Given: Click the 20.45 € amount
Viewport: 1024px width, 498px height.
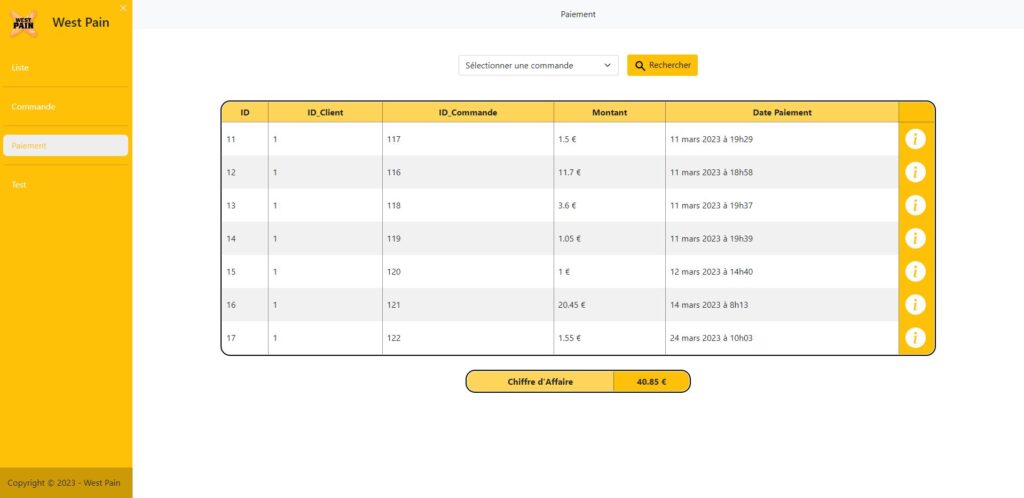Looking at the screenshot, I should point(571,305).
